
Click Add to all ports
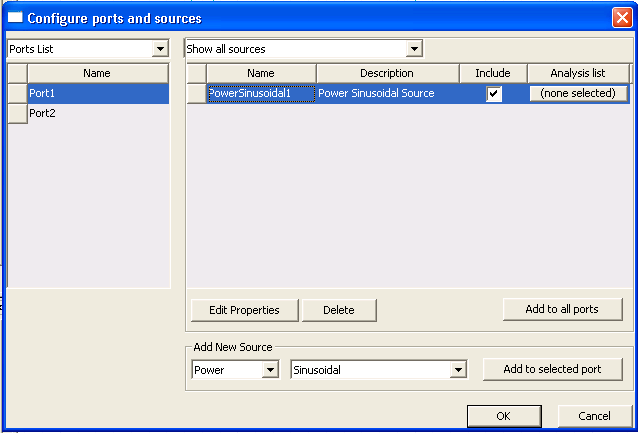click(561, 309)
